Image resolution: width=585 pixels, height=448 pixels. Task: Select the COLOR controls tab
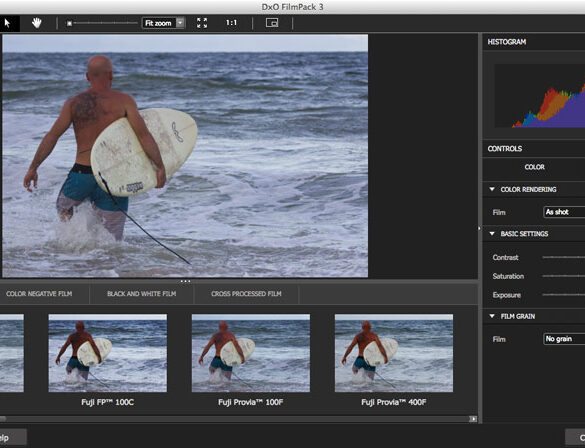(x=535, y=167)
